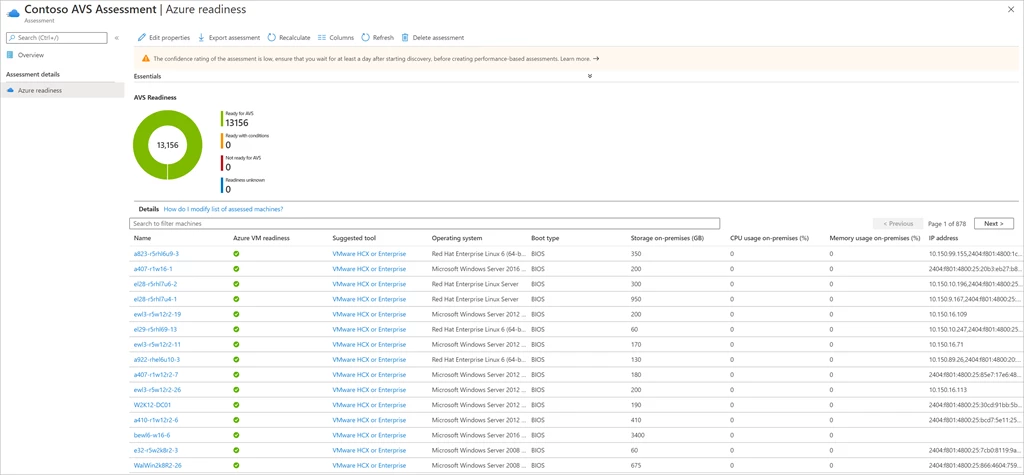Click the Azure readiness cloud icon in sidebar
This screenshot has width=1024, height=475.
tap(10, 90)
